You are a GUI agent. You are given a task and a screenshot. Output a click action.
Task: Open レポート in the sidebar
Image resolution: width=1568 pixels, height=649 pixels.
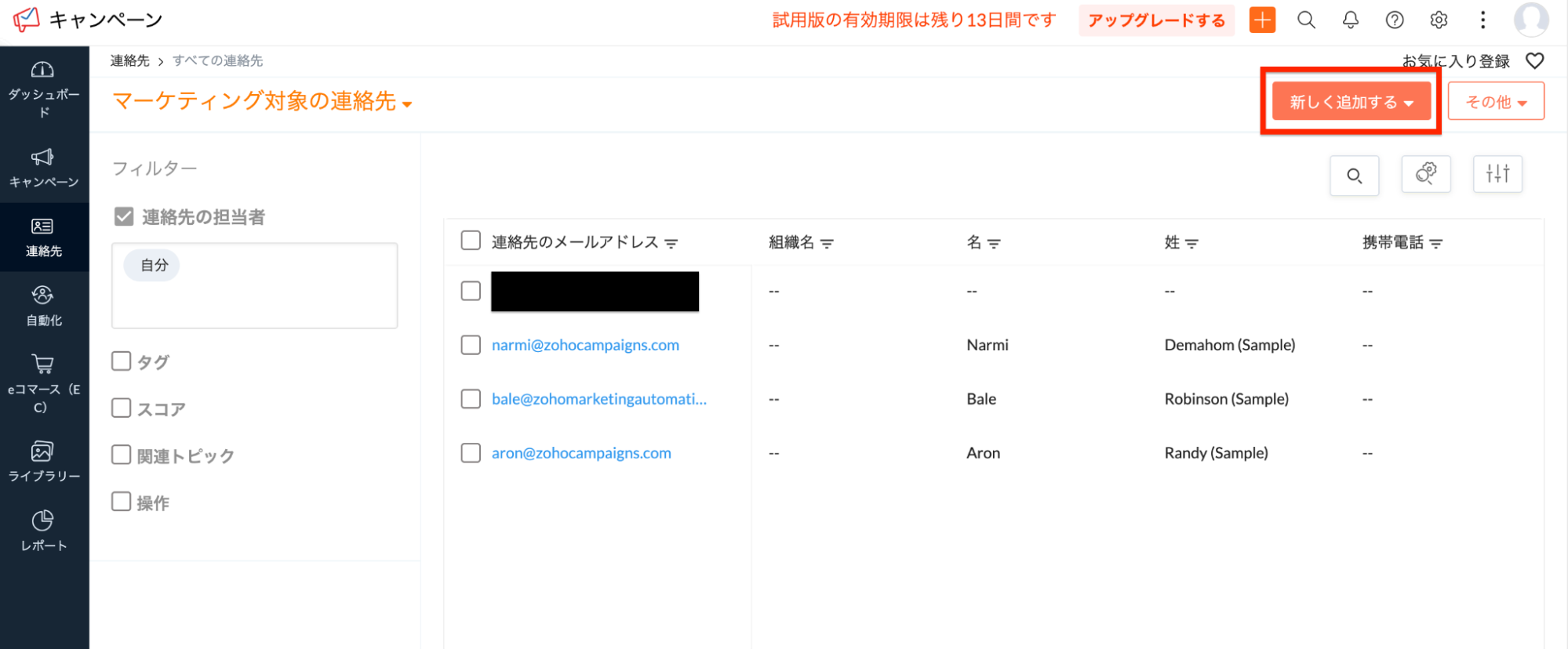point(44,531)
